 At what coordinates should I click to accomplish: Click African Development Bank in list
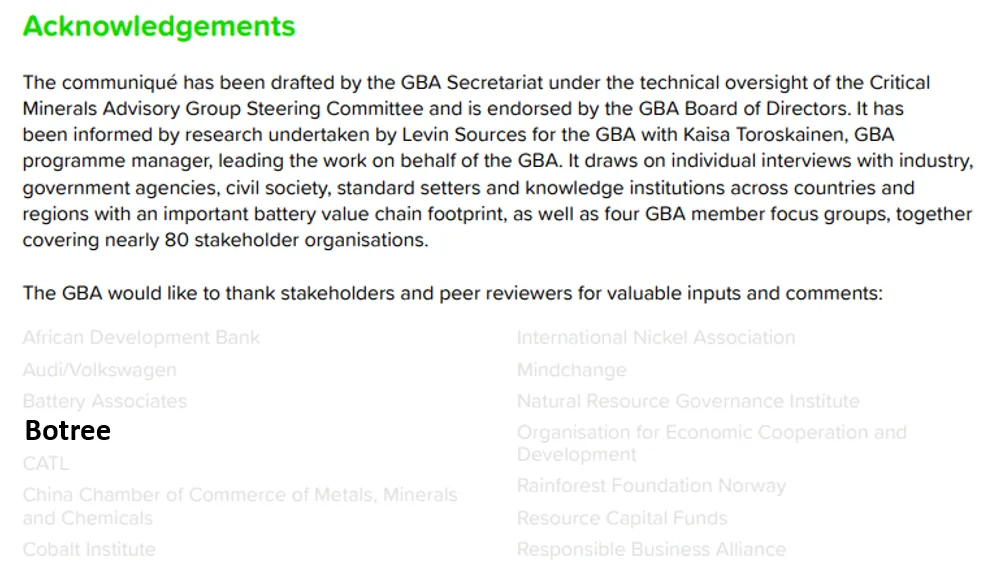(x=142, y=337)
